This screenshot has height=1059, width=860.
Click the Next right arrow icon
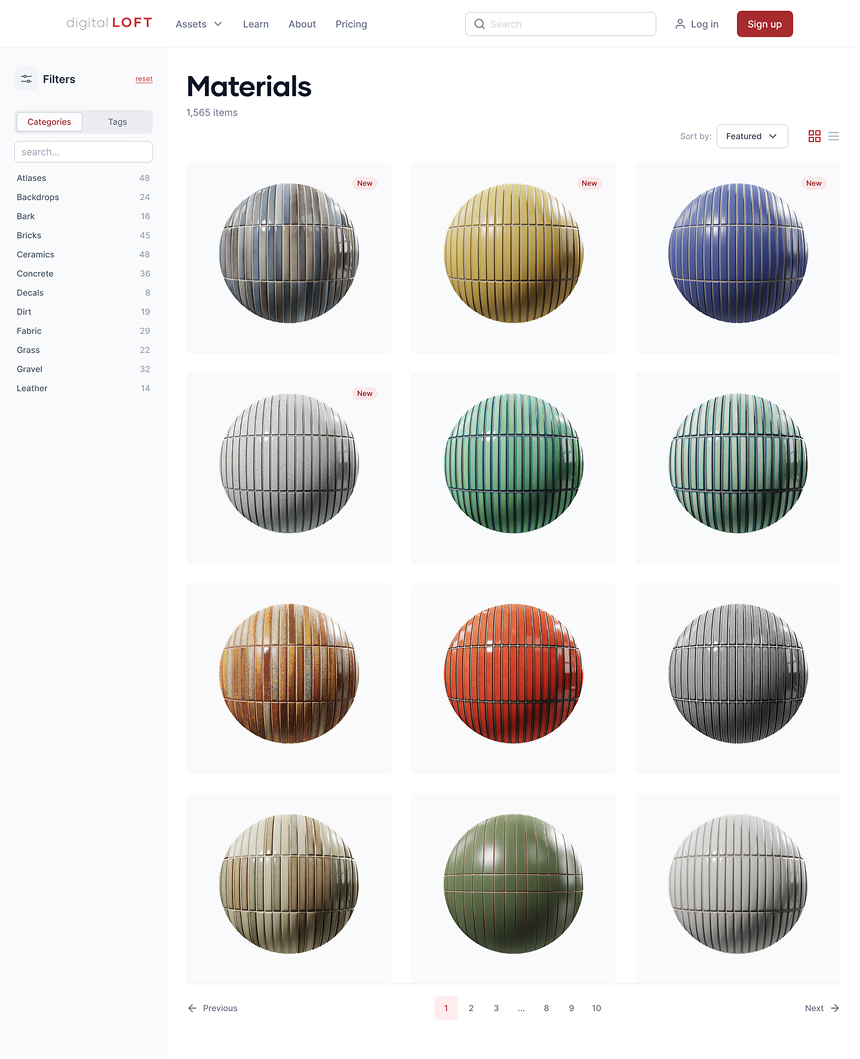[x=835, y=1008]
